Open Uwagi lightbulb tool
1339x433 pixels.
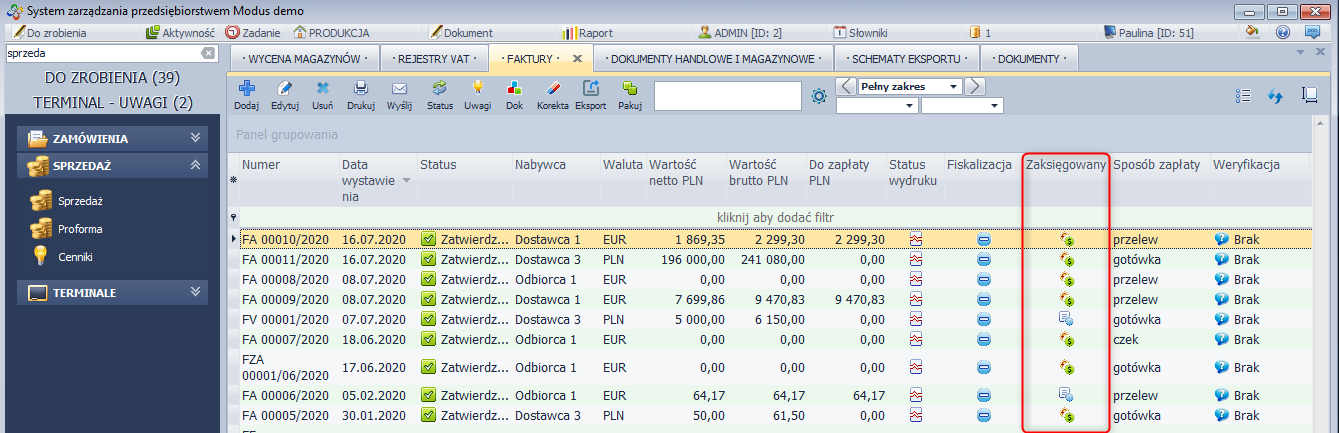coord(477,89)
